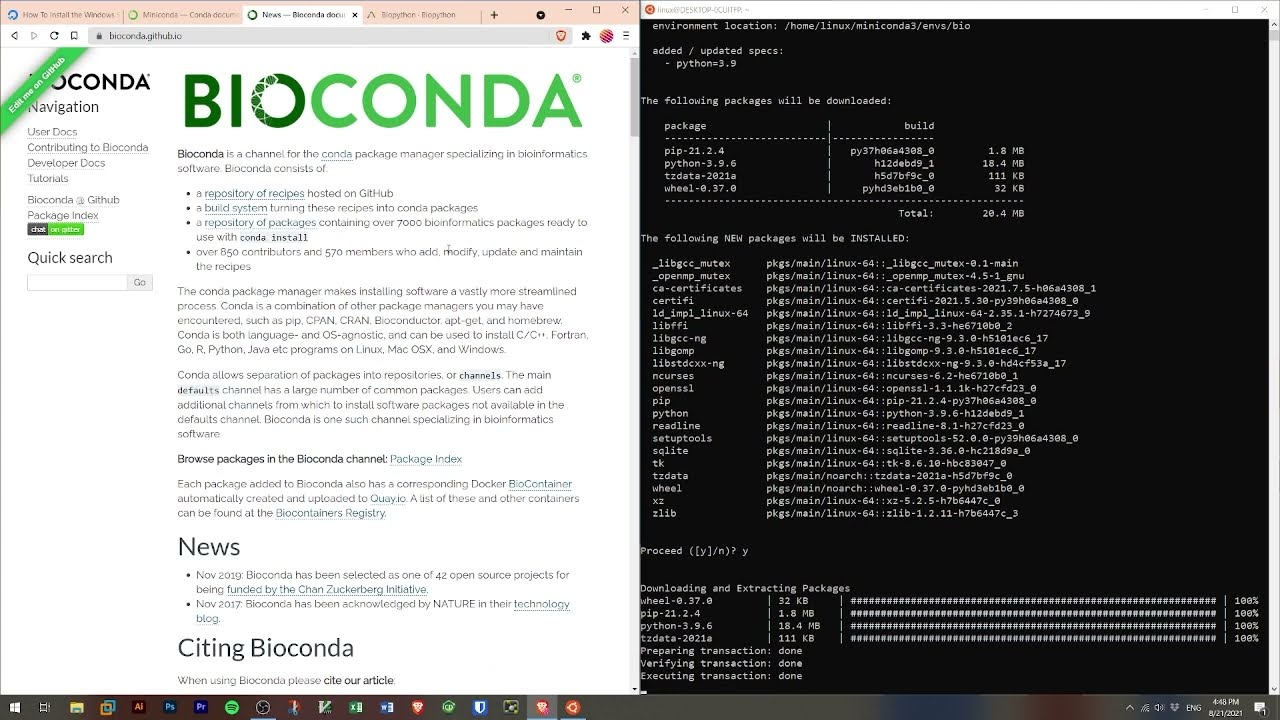Switch to Ubuntu terminal on taskbar

(573, 707)
